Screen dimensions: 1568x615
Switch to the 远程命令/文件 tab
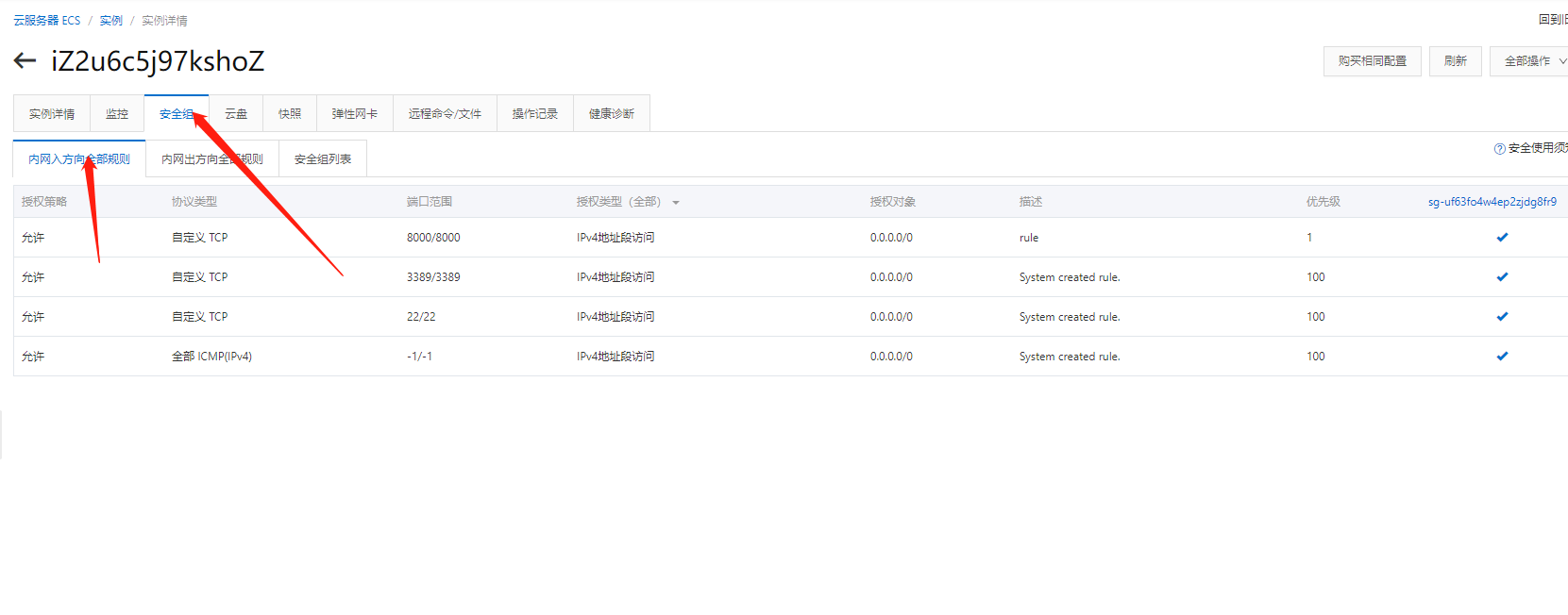[445, 114]
